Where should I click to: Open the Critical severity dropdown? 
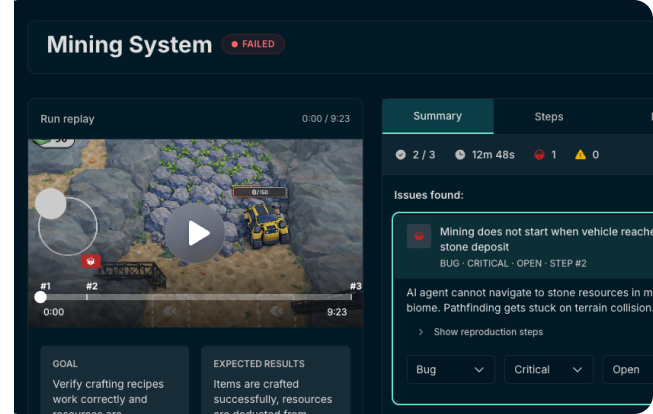tap(548, 369)
